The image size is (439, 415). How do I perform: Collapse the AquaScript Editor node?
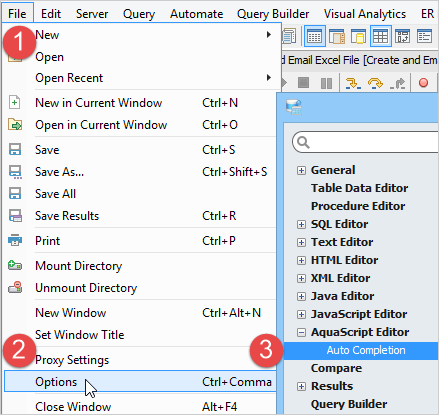[301, 333]
